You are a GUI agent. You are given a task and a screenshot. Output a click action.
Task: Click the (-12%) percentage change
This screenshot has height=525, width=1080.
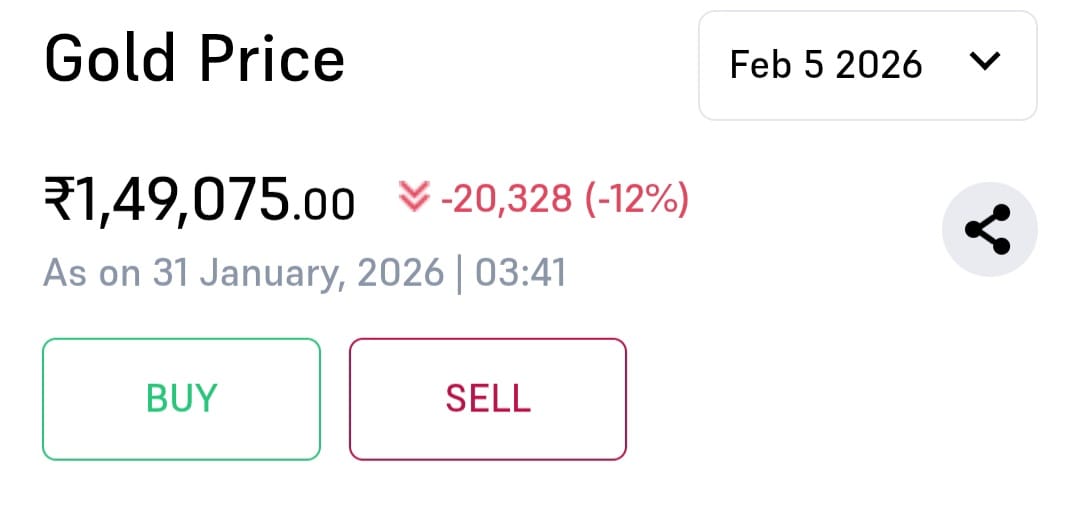tap(635, 199)
